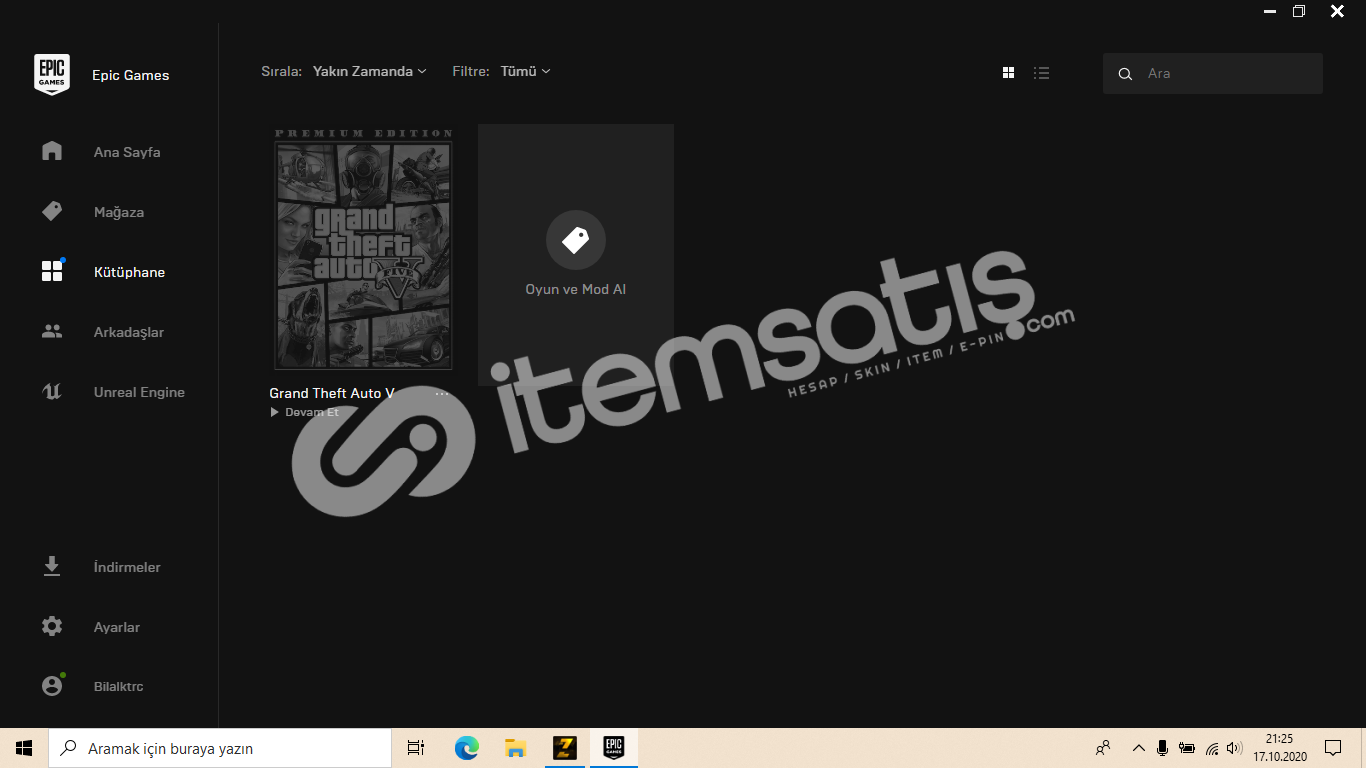
Task: Open the Mağaza store tag icon
Action: point(52,211)
